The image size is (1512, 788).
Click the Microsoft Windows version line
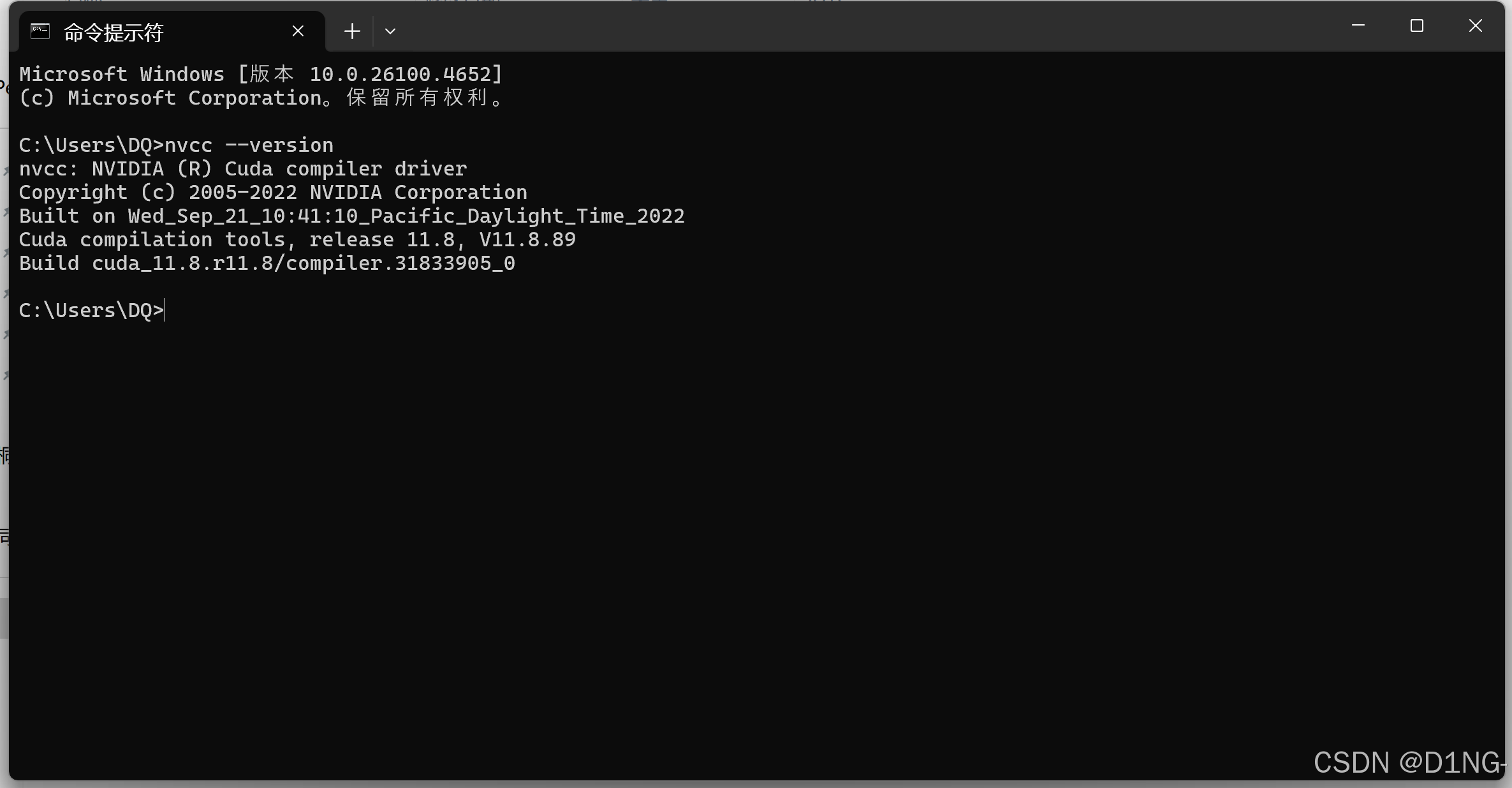click(260, 73)
